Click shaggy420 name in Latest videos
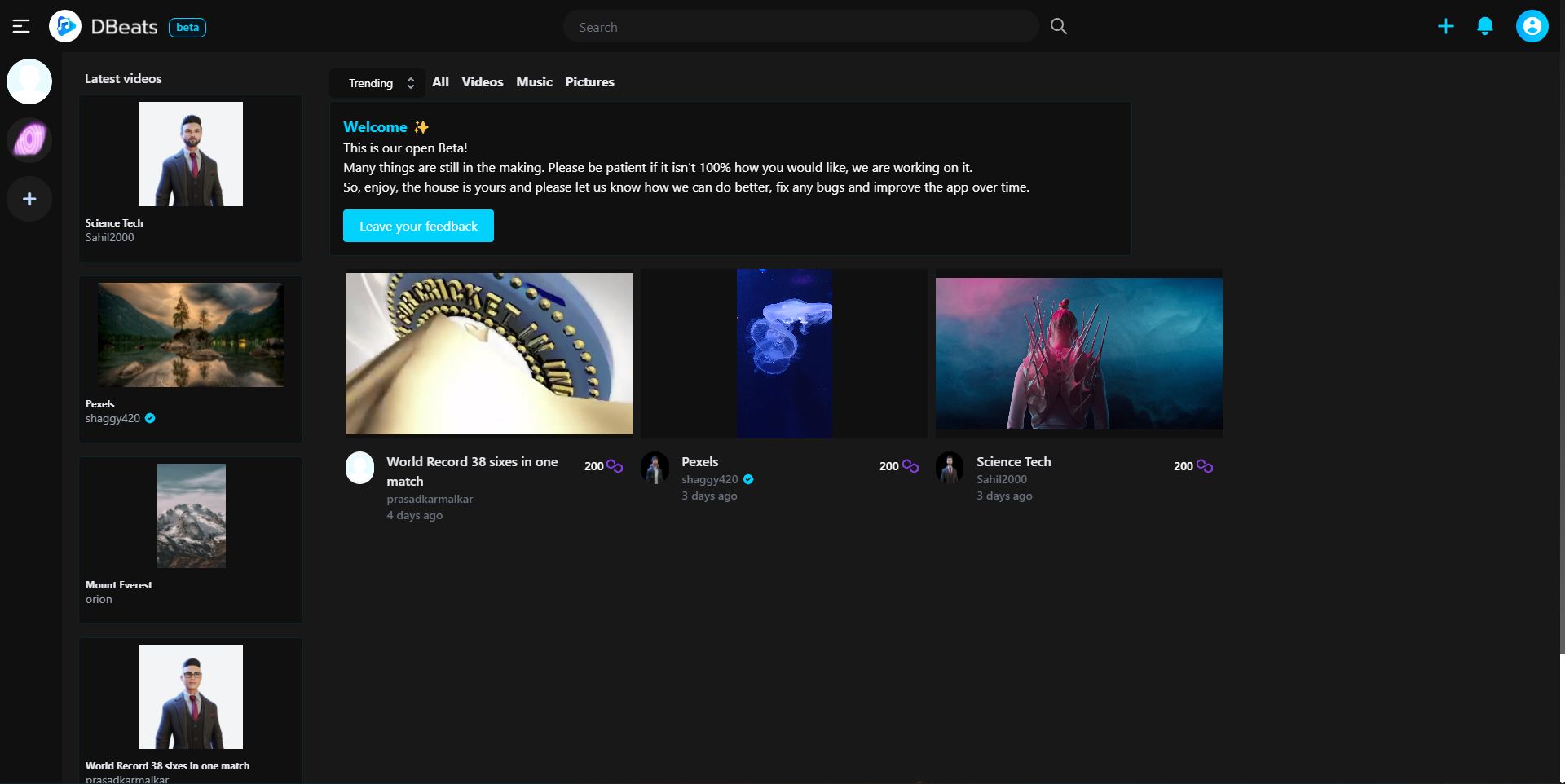The width and height of the screenshot is (1565, 784). pyautogui.click(x=112, y=418)
